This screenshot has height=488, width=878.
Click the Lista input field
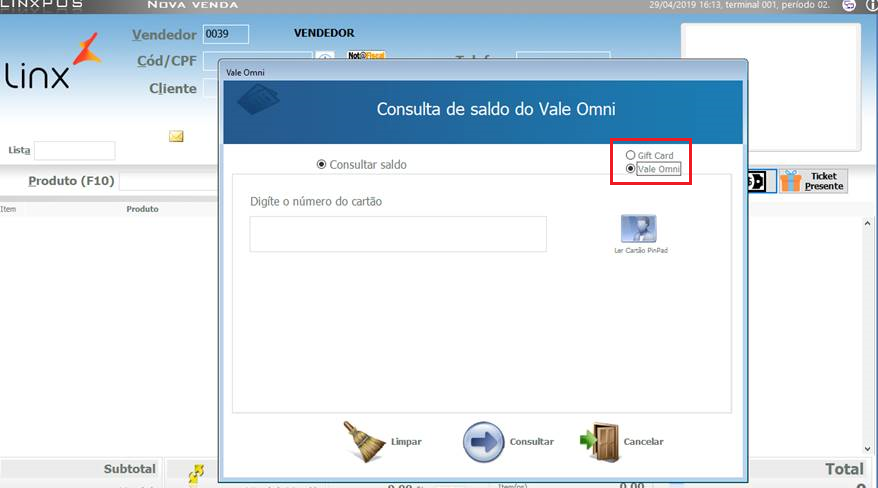coord(74,151)
